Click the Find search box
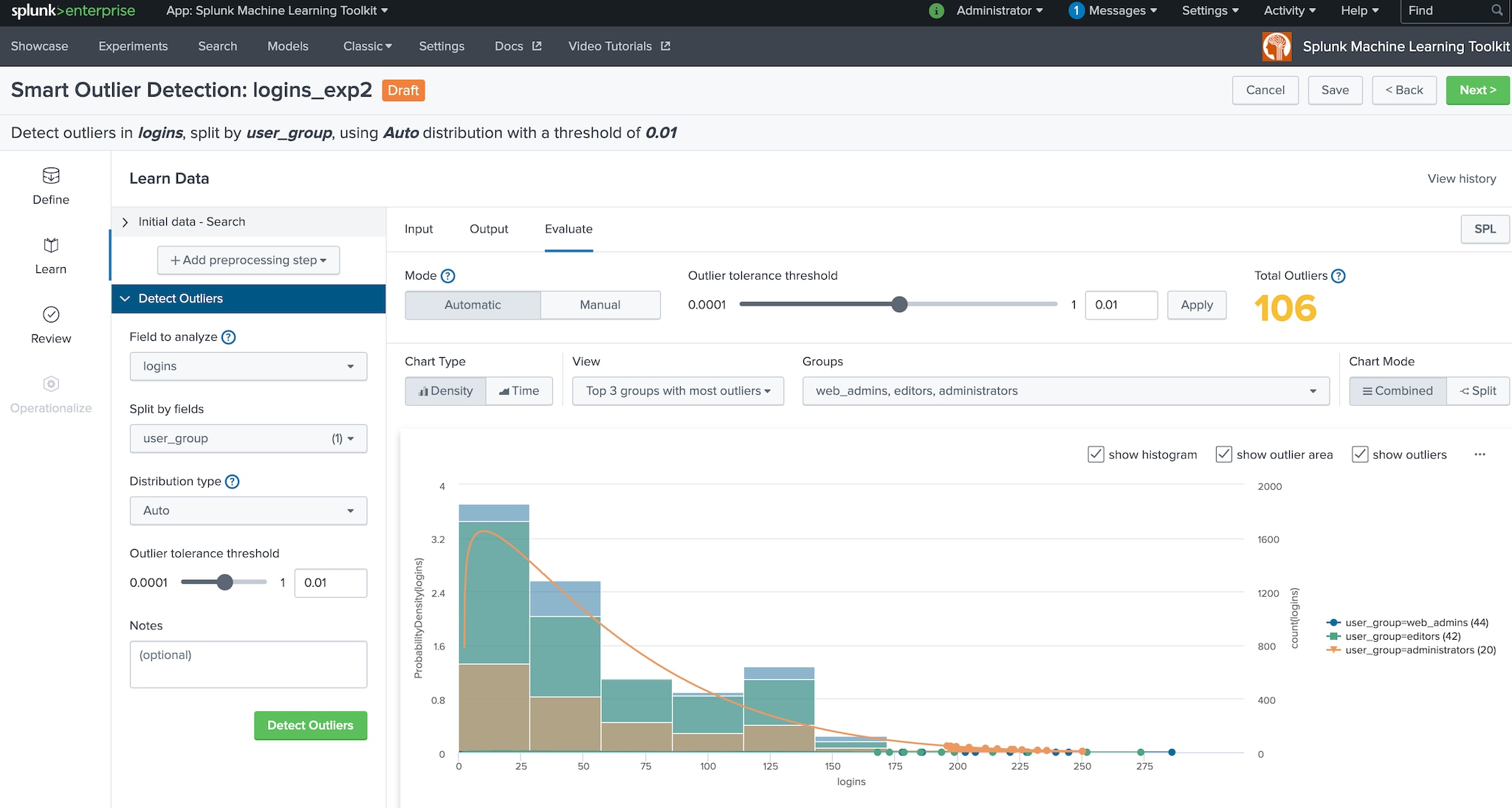This screenshot has height=808, width=1512. click(x=1454, y=11)
